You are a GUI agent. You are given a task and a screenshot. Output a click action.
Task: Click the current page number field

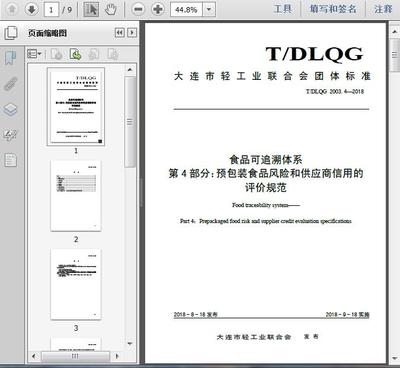51,10
